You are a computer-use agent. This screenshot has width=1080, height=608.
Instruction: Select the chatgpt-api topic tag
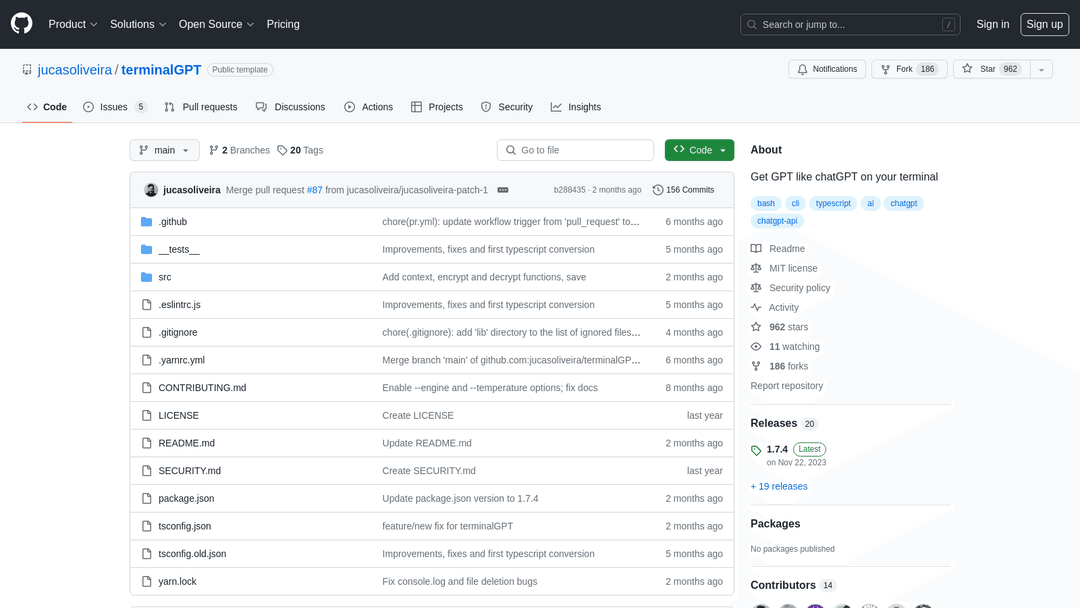pyautogui.click(x=777, y=221)
